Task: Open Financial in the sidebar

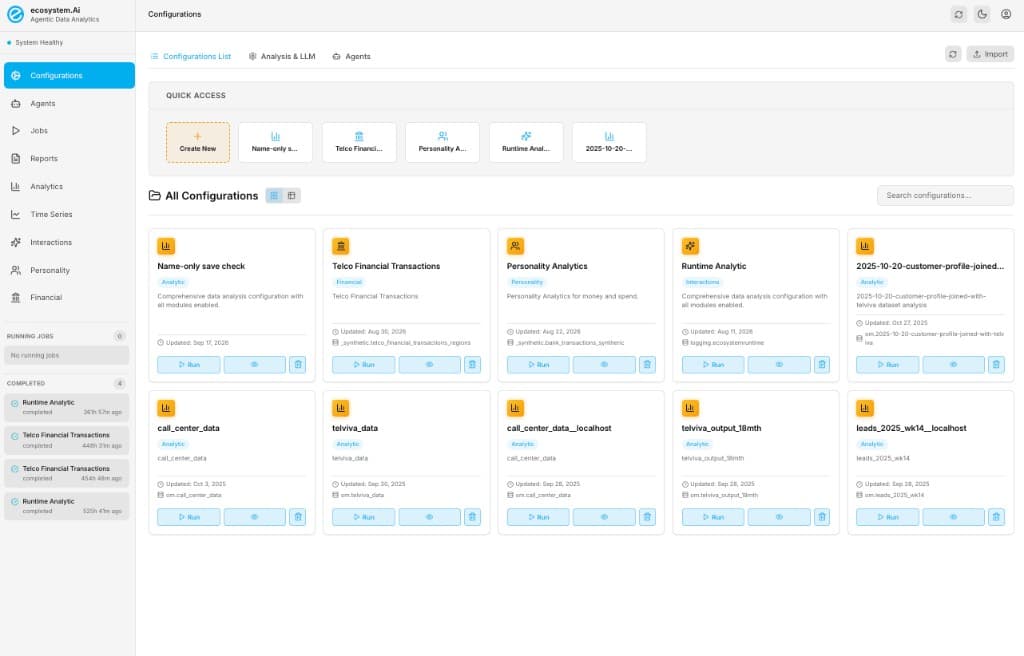Action: [x=69, y=297]
